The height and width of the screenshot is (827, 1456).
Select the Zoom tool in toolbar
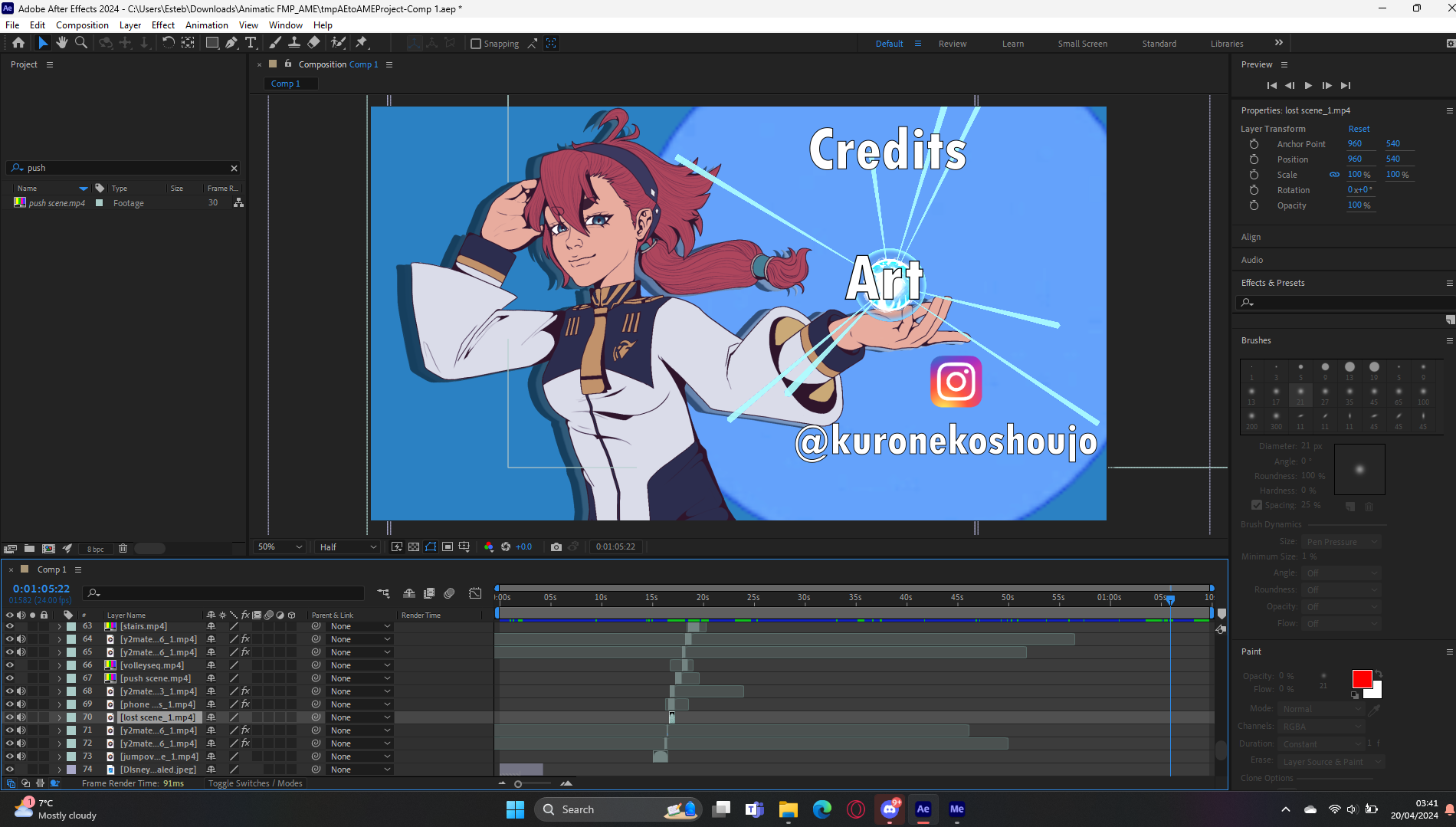pos(80,43)
